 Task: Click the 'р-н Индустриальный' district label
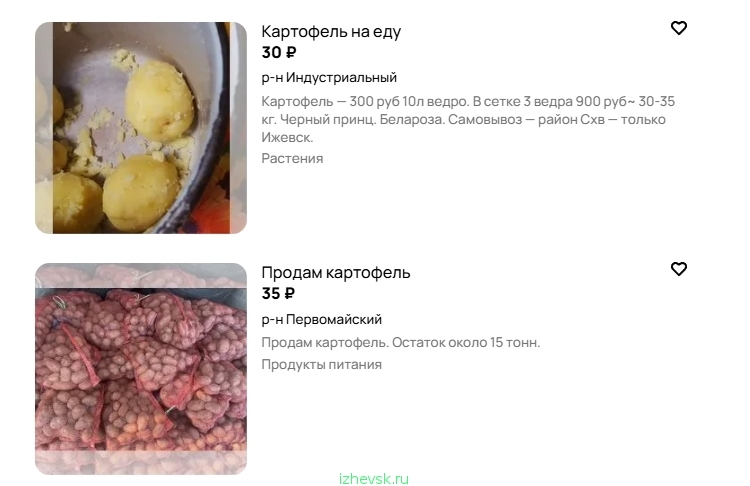pos(329,77)
